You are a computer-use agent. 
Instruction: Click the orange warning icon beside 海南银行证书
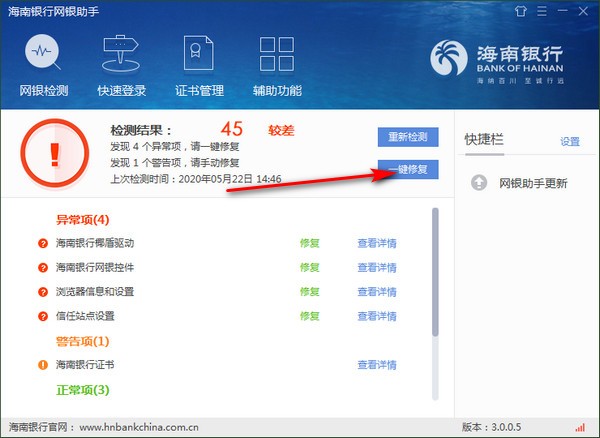pyautogui.click(x=43, y=365)
